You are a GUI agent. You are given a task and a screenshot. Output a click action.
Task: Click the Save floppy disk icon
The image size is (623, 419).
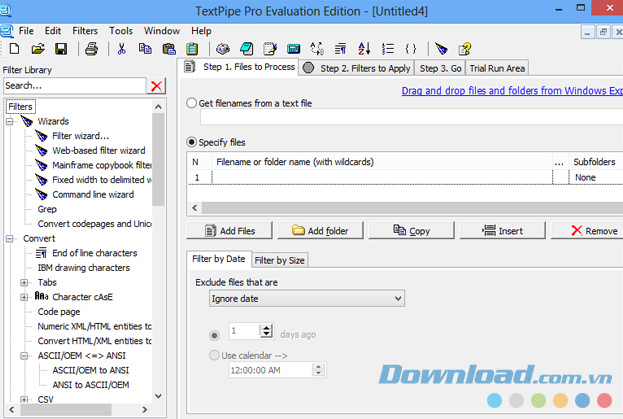point(61,49)
